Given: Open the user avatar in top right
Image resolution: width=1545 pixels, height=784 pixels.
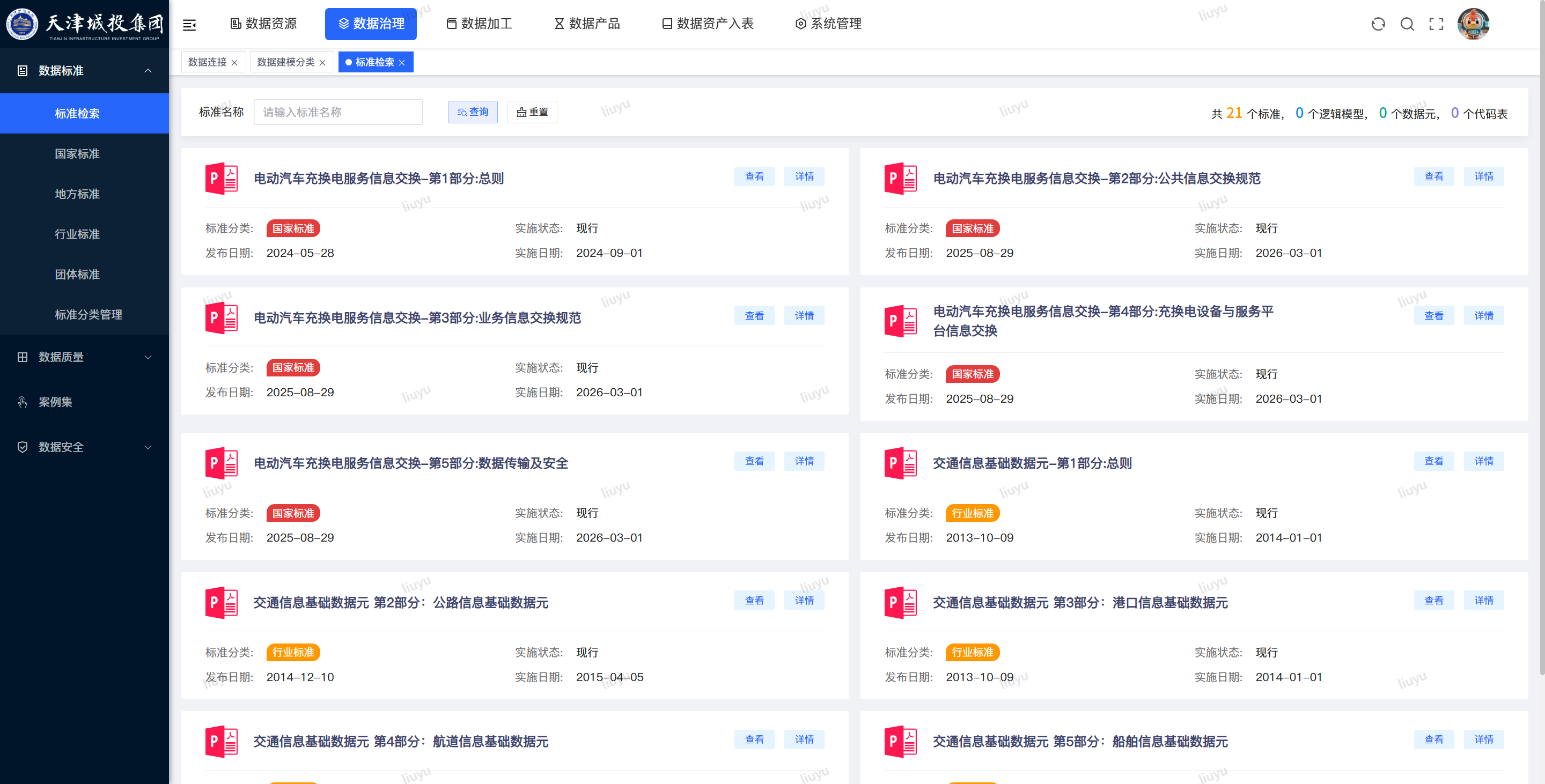Looking at the screenshot, I should click(x=1473, y=24).
